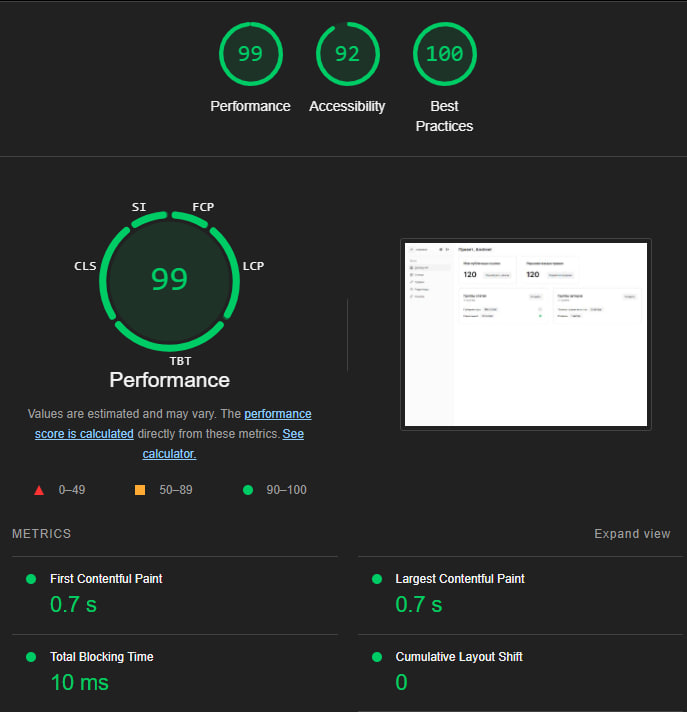This screenshot has height=712, width=687.
Task: Click the Best Practices score gauge showing 100
Action: [x=445, y=54]
